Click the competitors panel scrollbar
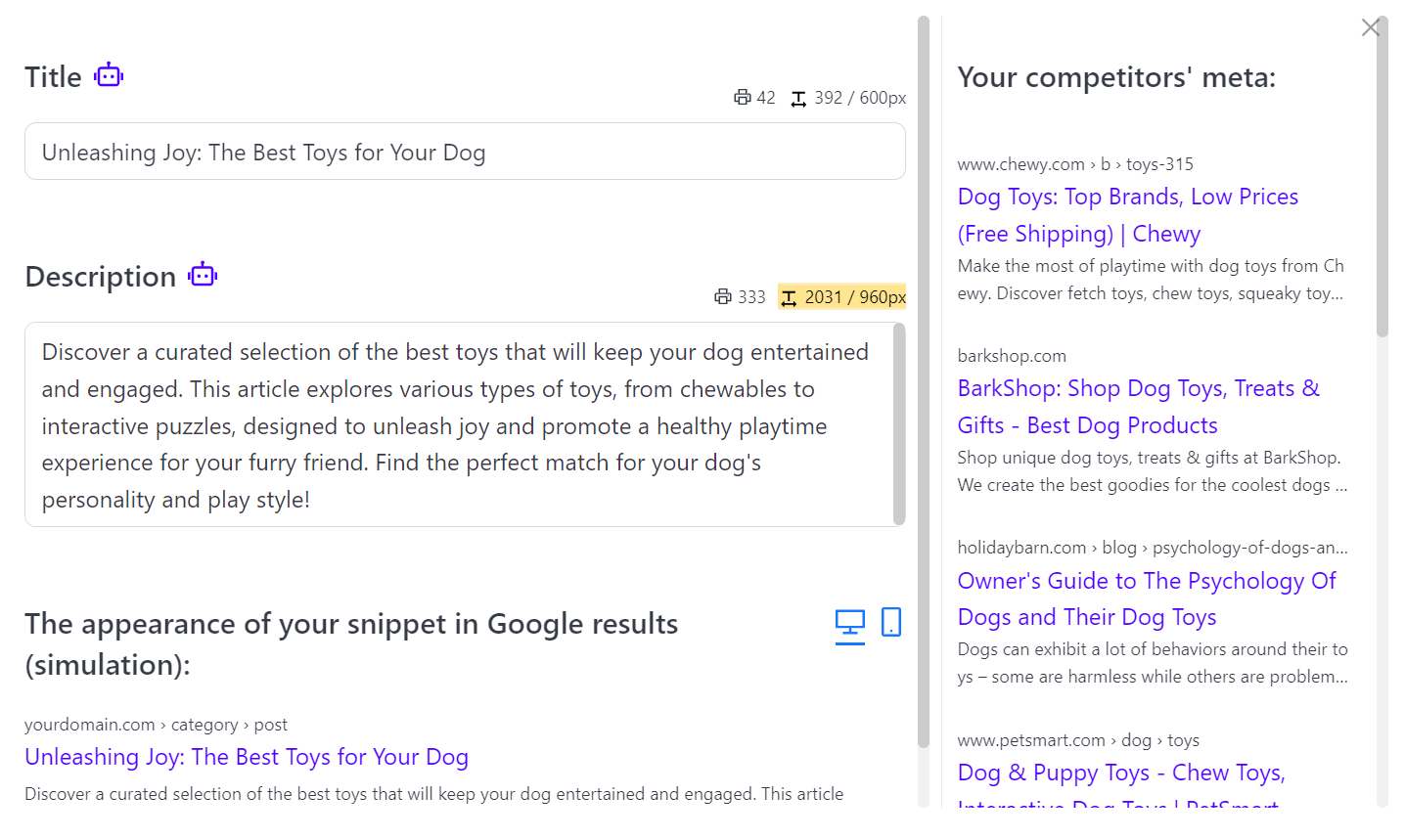1405x840 pixels. 1382,176
